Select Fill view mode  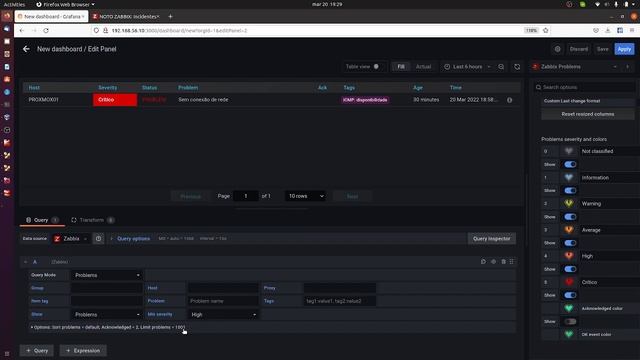(401, 67)
